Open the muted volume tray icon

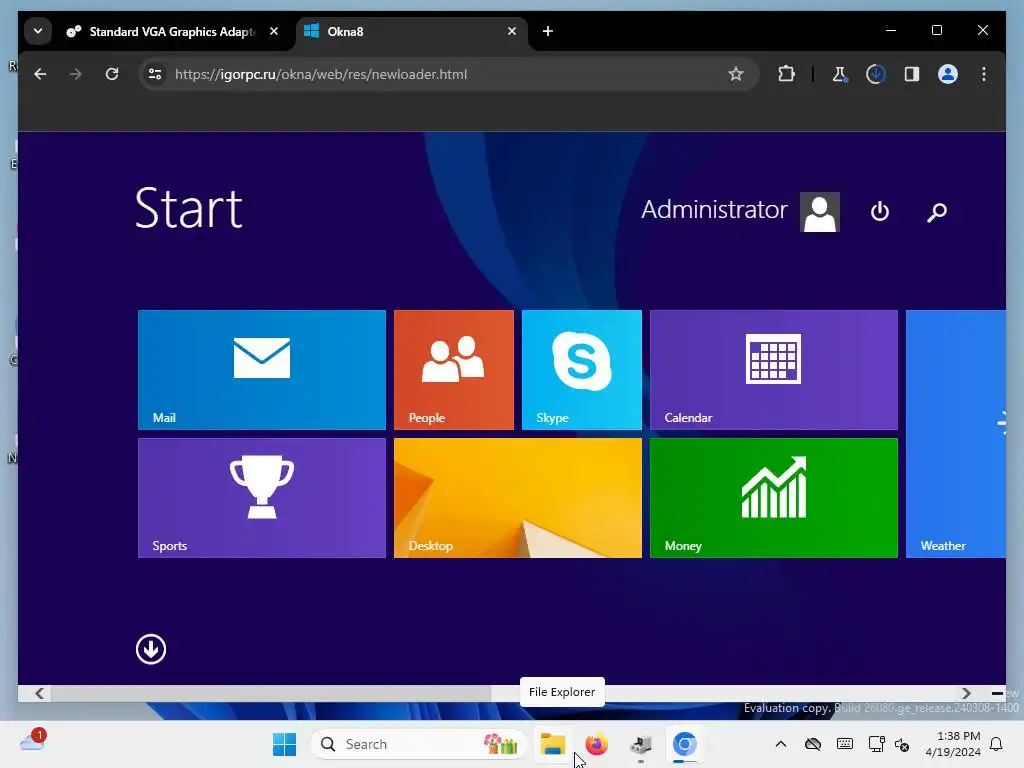pos(902,744)
